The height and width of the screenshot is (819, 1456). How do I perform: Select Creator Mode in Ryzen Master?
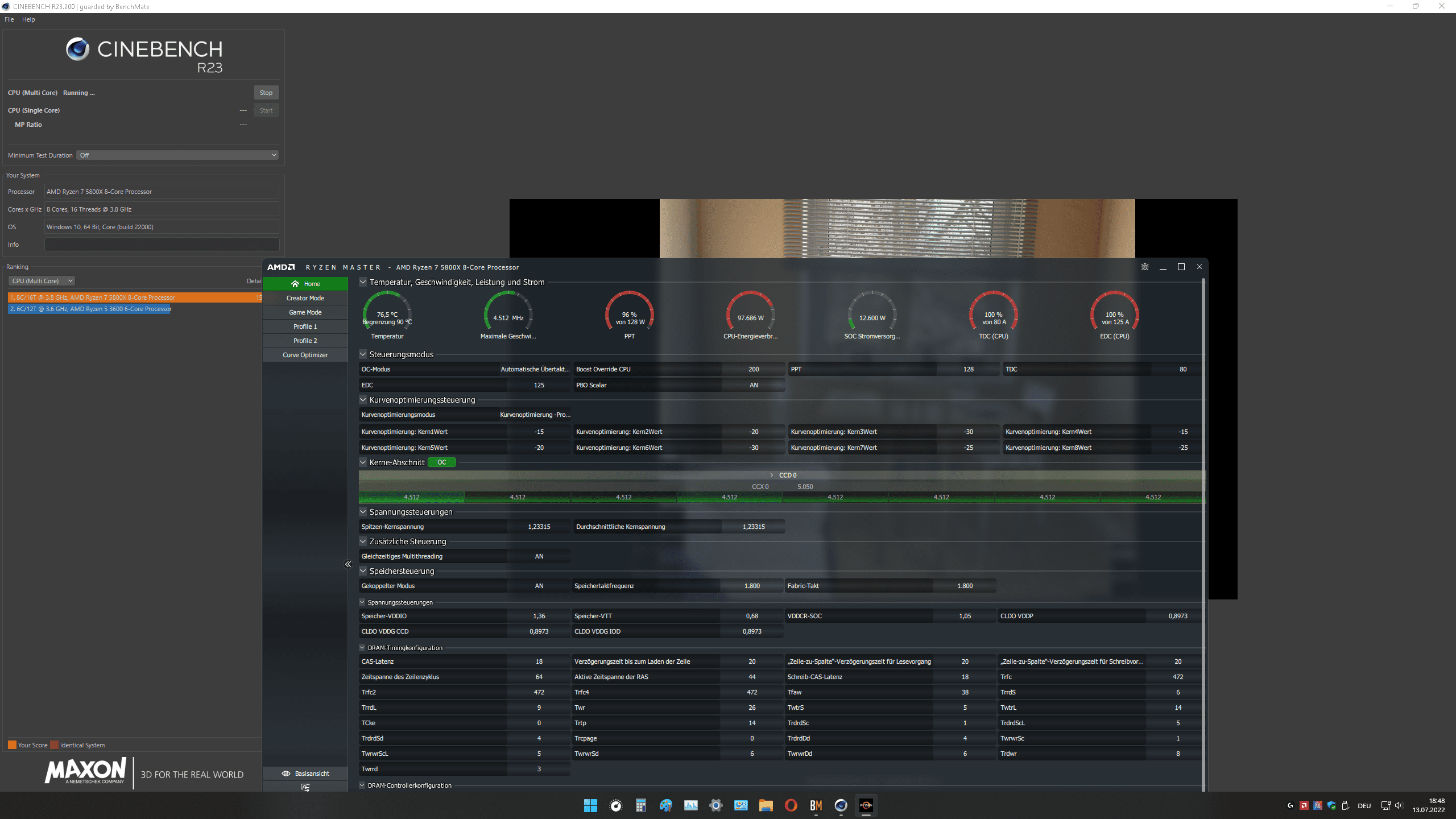[x=305, y=298]
